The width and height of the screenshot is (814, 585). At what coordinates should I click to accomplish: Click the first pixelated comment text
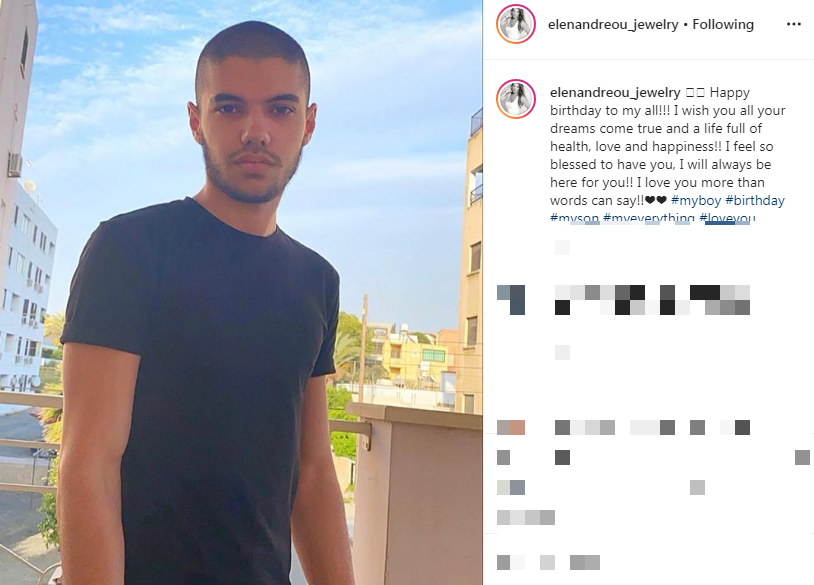pos(652,300)
